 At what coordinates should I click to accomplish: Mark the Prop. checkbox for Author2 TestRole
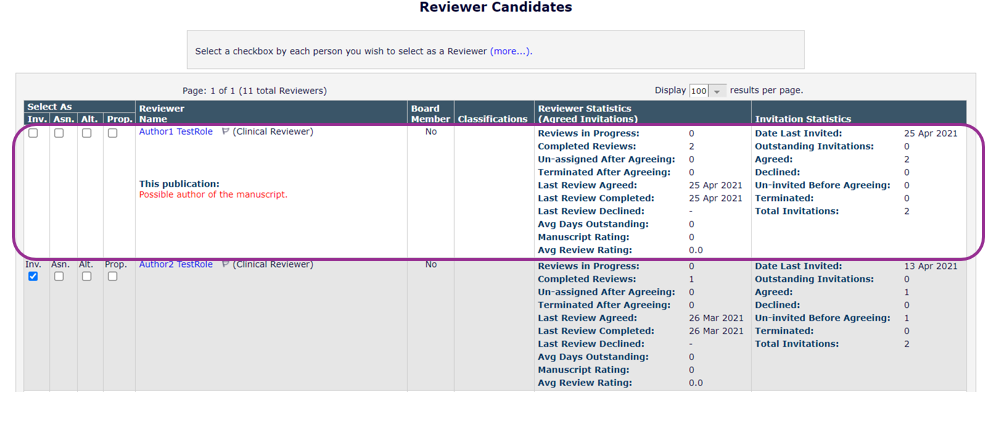pos(113,277)
